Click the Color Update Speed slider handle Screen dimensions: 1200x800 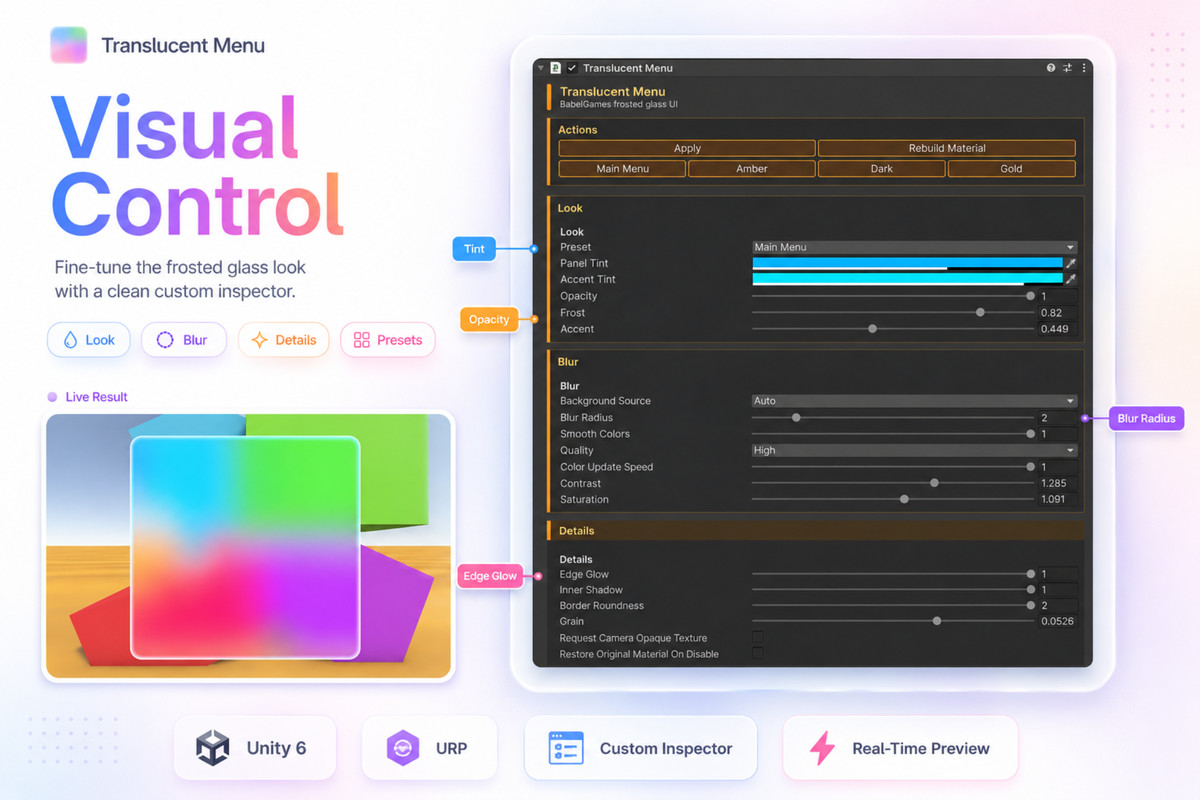click(1030, 466)
